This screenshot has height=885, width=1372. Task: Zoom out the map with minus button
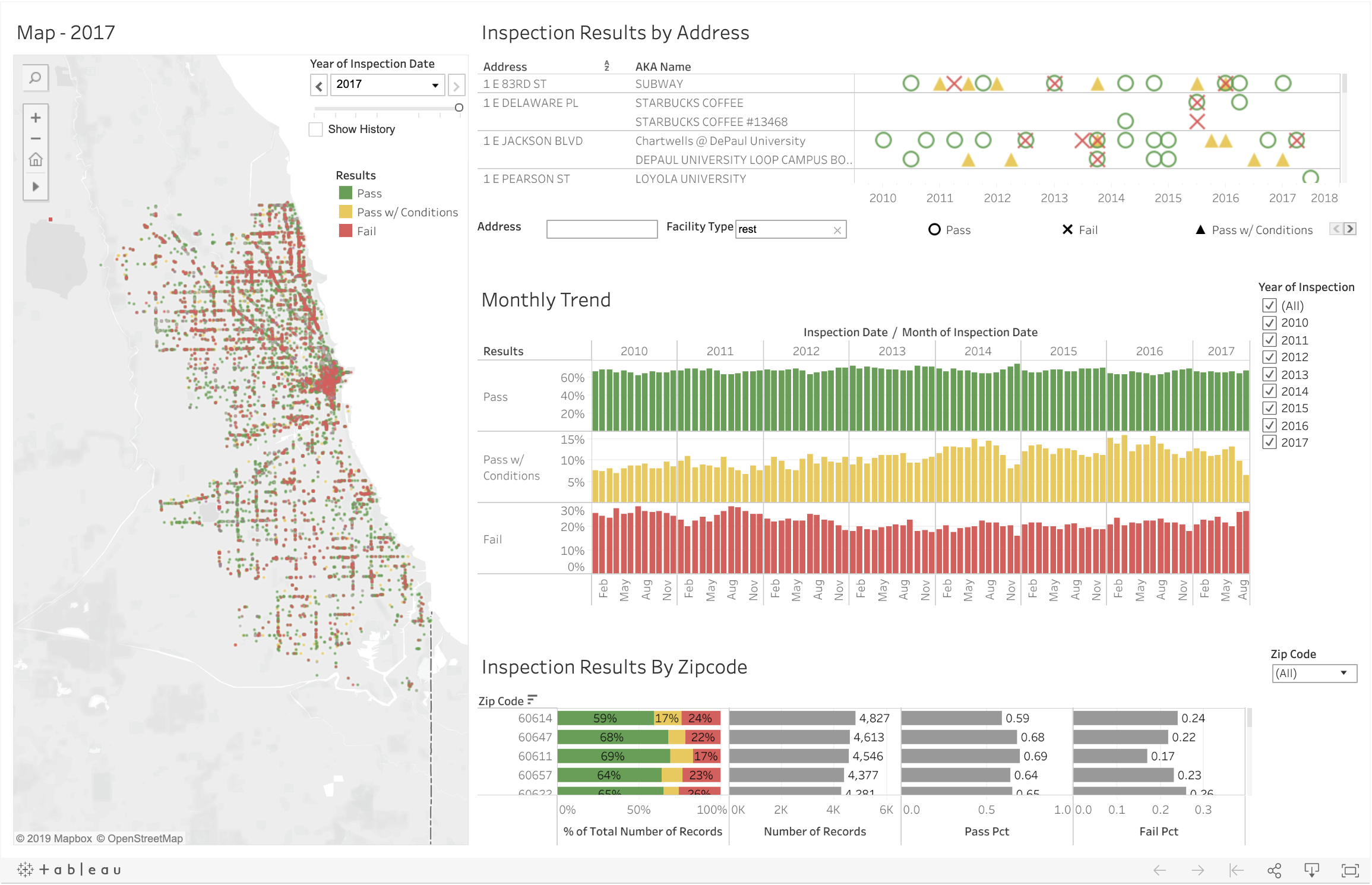[36, 138]
